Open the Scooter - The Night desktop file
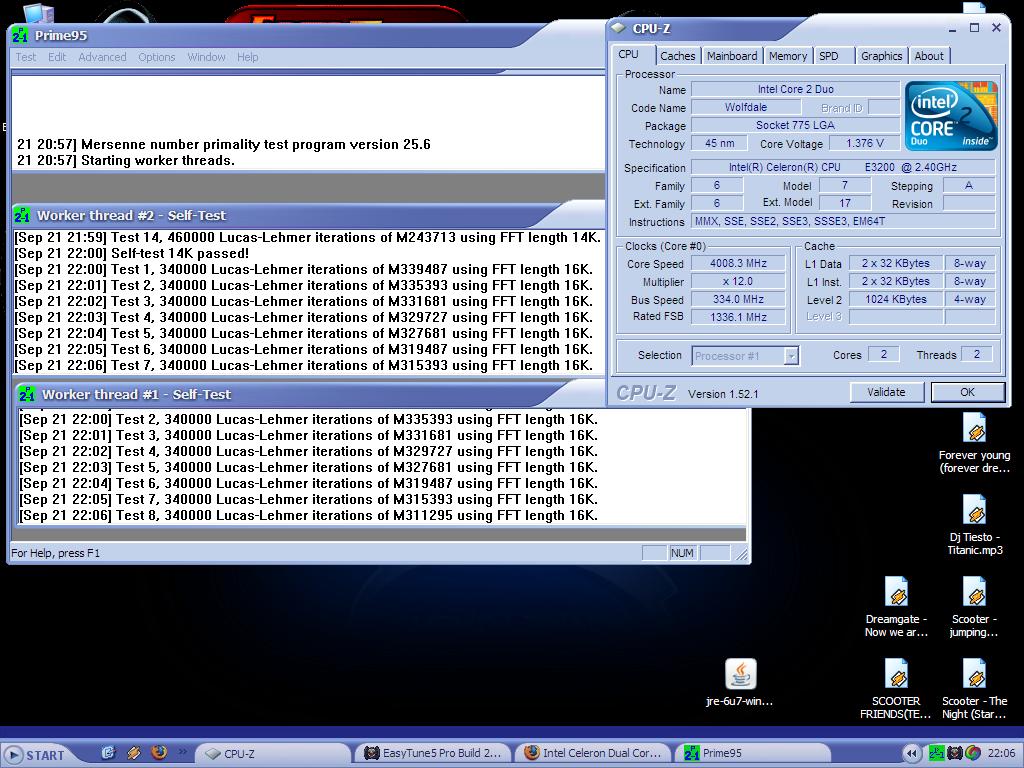This screenshot has height=768, width=1024. point(974,689)
